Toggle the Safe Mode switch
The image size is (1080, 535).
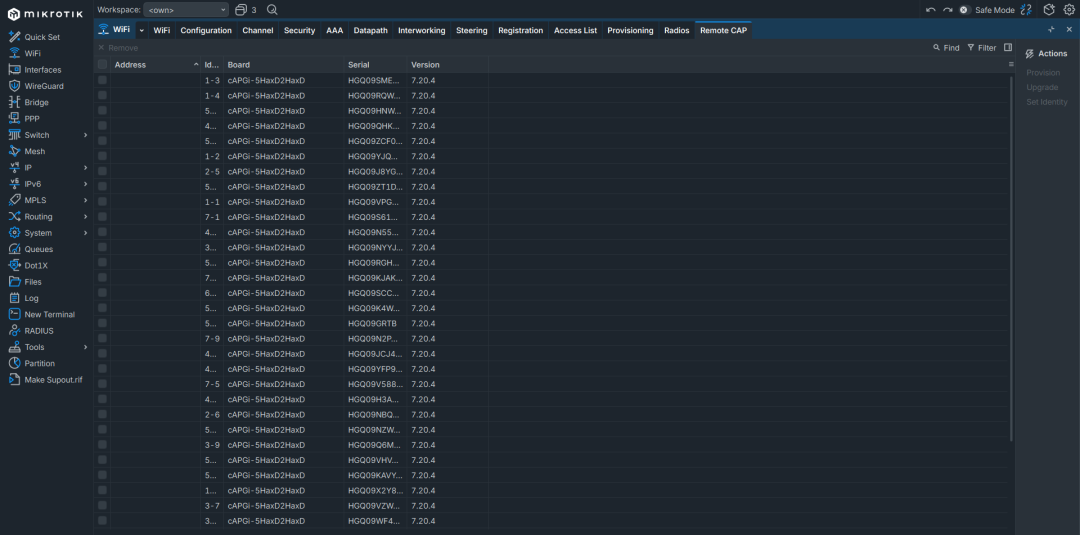tap(964, 10)
